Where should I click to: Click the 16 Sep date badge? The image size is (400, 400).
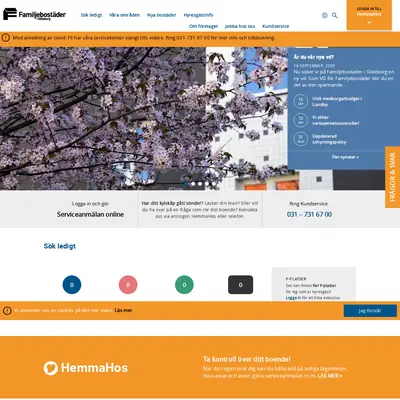click(x=301, y=101)
